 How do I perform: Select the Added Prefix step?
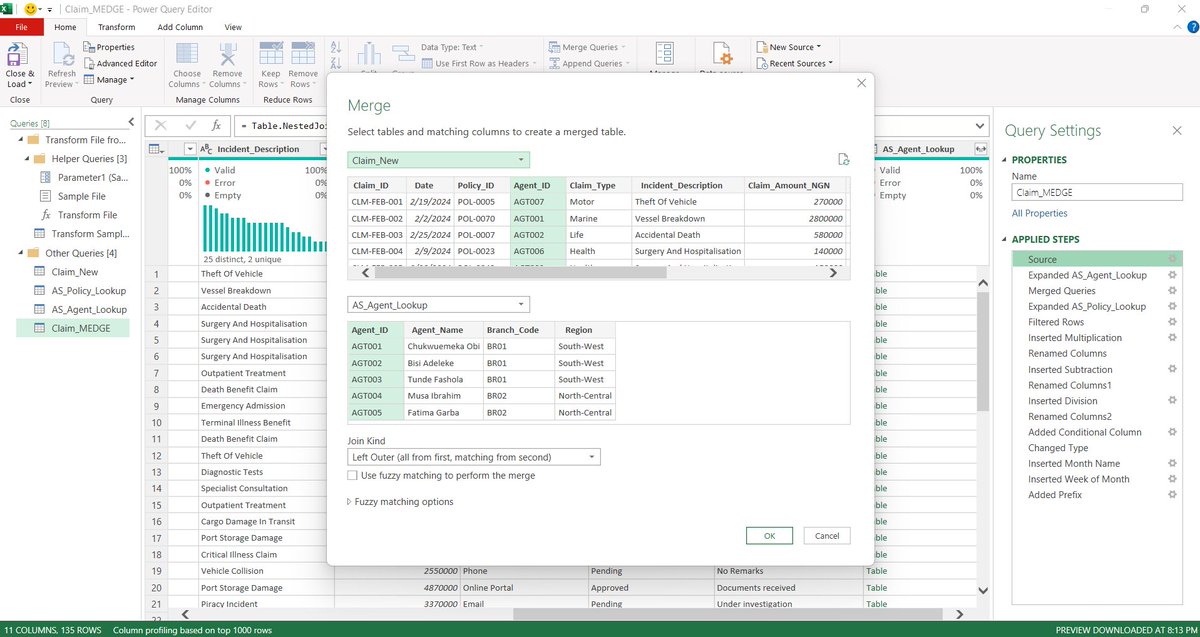pos(1055,495)
